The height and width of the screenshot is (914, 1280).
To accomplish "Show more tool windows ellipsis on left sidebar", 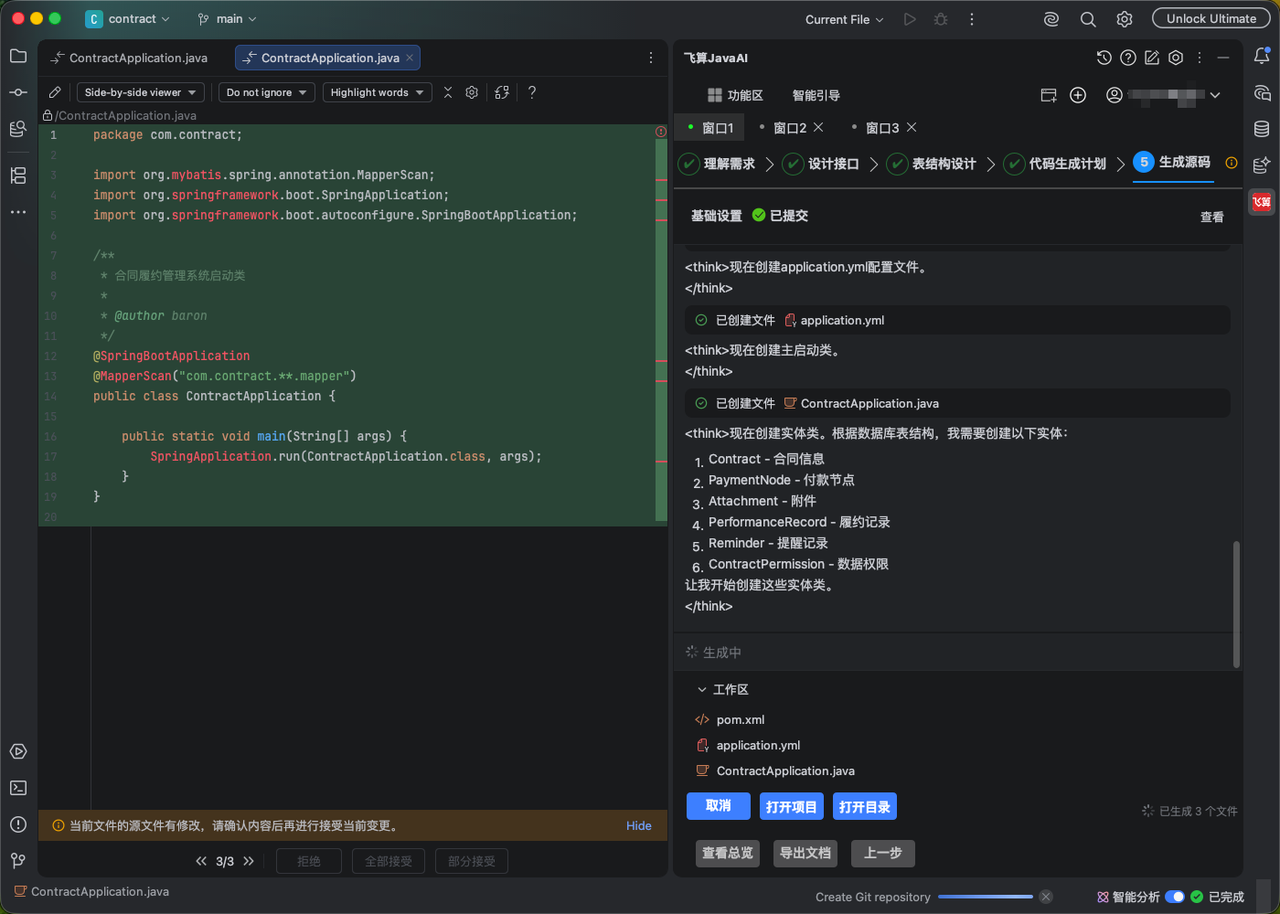I will pos(18,212).
